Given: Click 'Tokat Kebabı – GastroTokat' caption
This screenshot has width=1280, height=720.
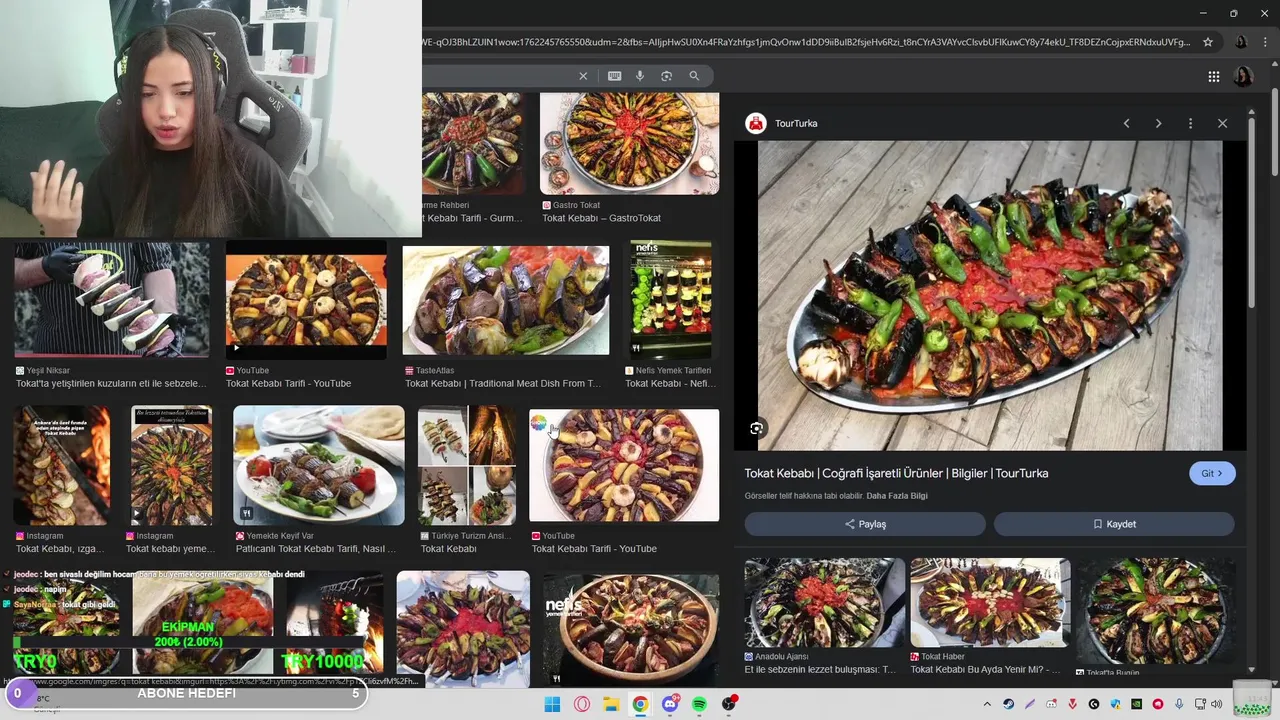Looking at the screenshot, I should (x=601, y=218).
